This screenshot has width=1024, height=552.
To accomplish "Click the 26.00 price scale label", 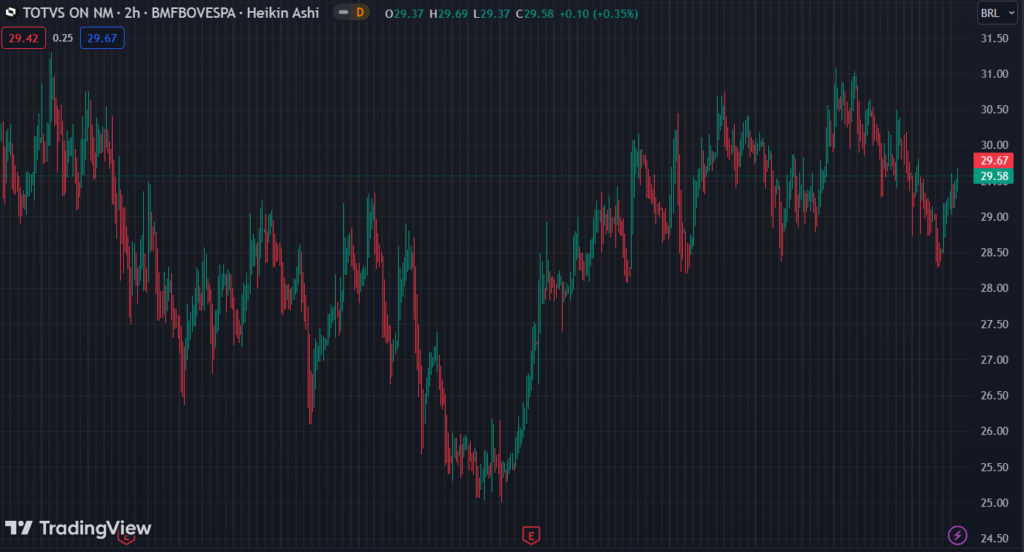I will (x=995, y=431).
